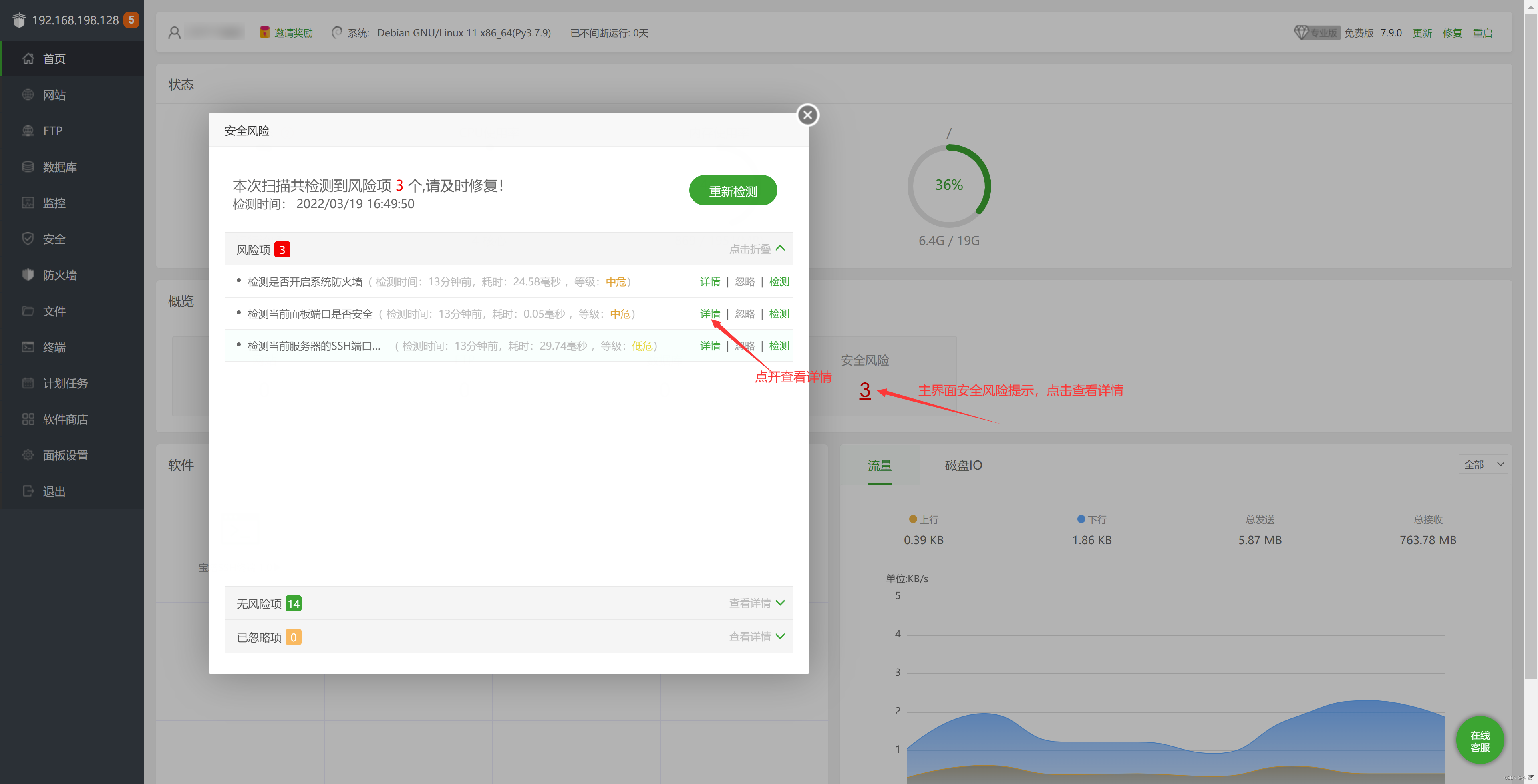Click the panel logo at top left

click(19, 20)
